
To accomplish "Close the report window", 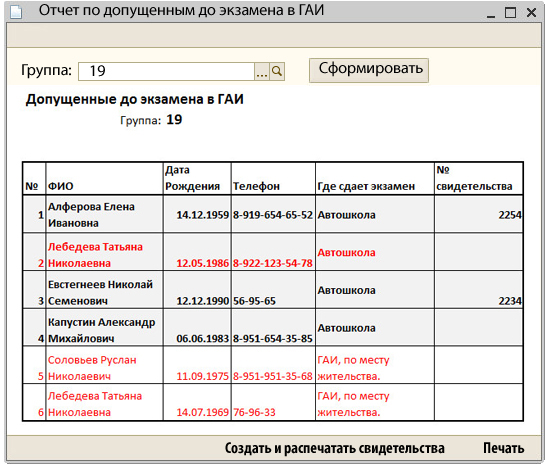I will click(x=531, y=13).
